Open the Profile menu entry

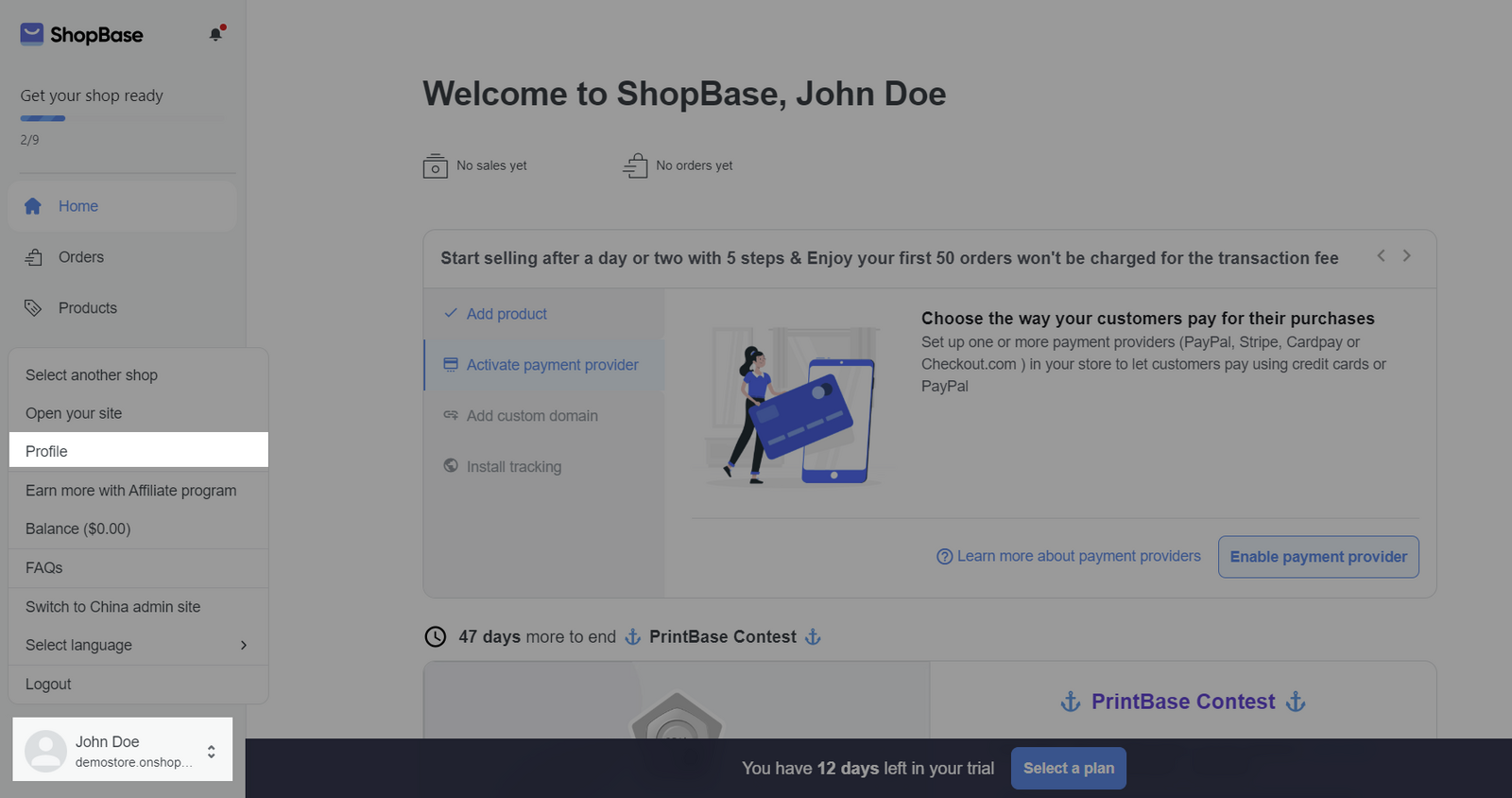point(139,451)
